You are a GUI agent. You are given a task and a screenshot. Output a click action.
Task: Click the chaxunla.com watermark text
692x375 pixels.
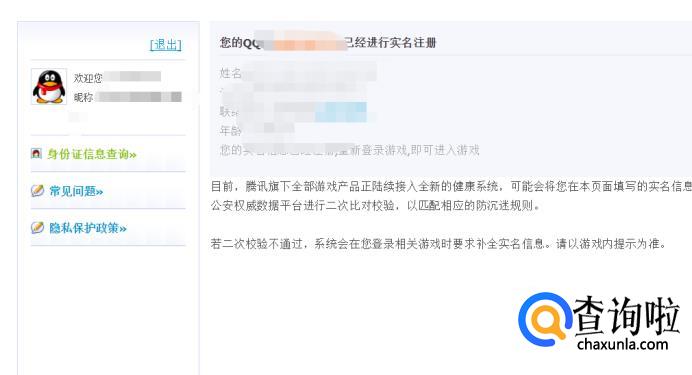point(623,344)
